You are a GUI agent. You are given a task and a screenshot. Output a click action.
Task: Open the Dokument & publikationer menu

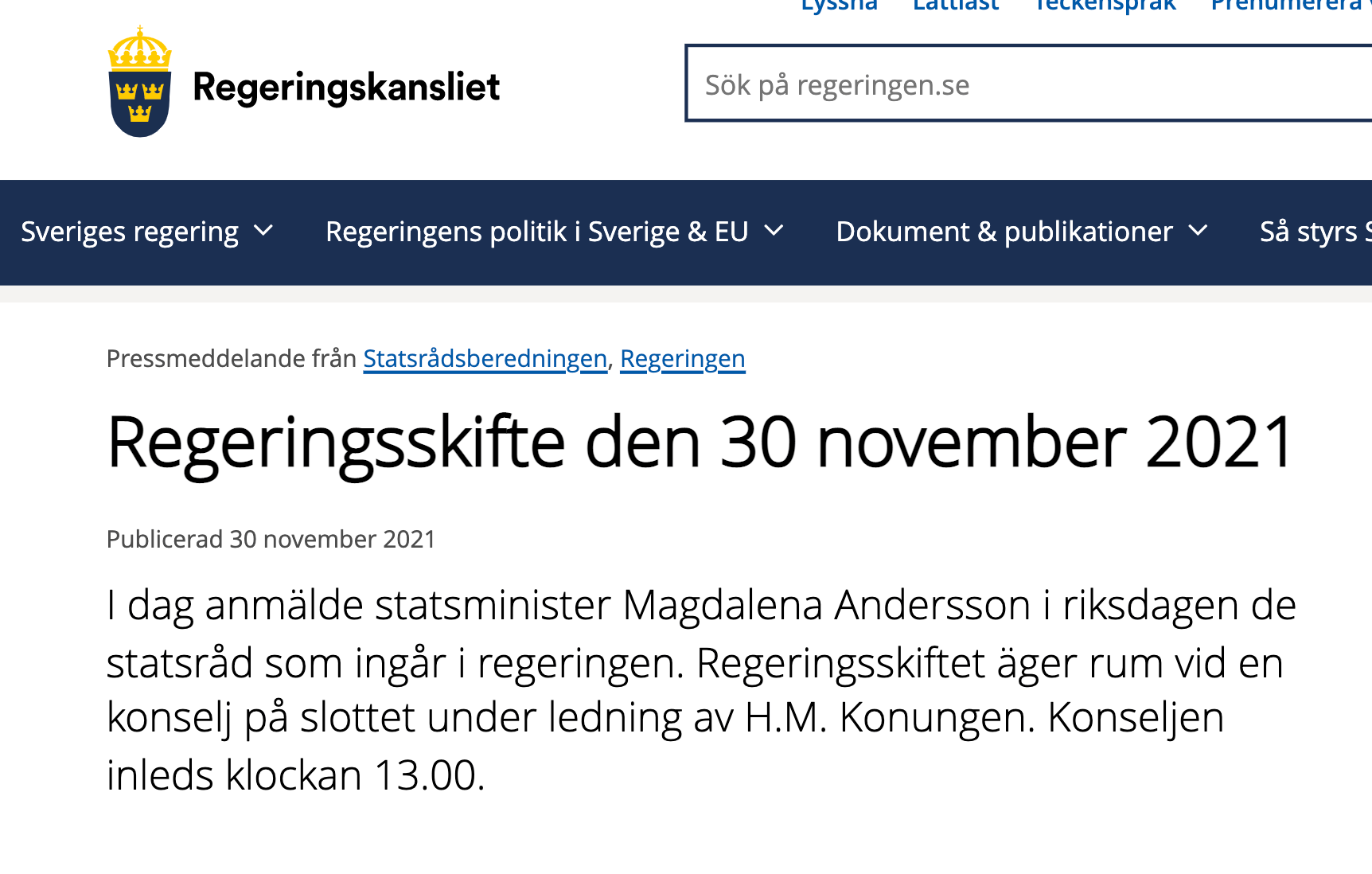[x=1004, y=232]
